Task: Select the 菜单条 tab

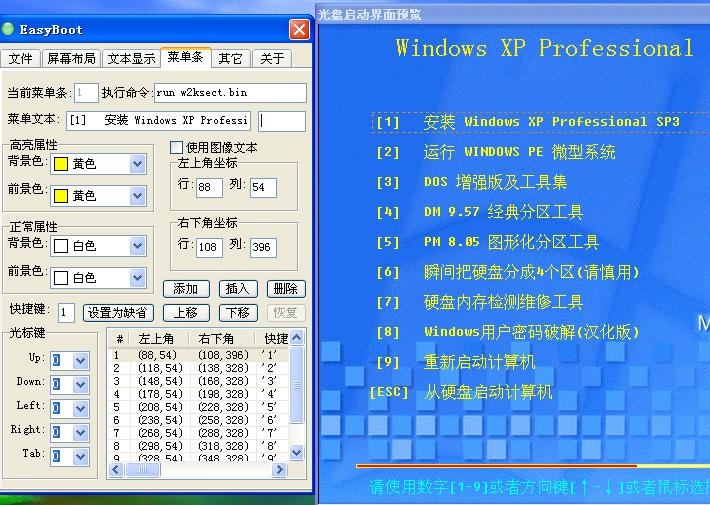Action: (186, 57)
